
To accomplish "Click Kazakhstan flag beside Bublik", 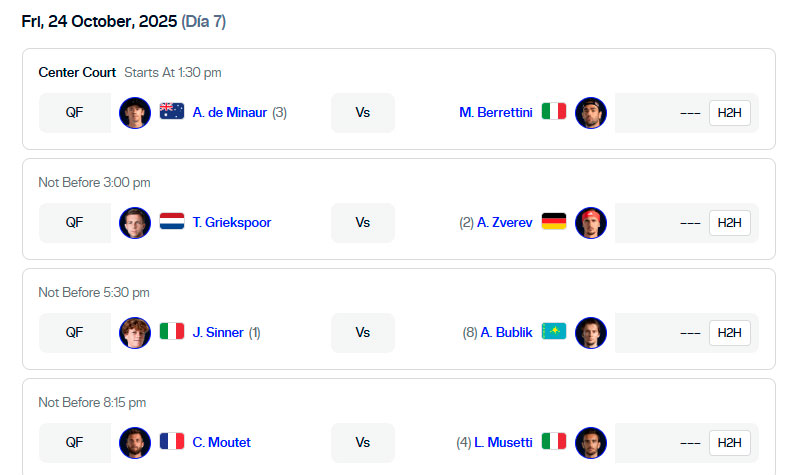I will [x=554, y=332].
